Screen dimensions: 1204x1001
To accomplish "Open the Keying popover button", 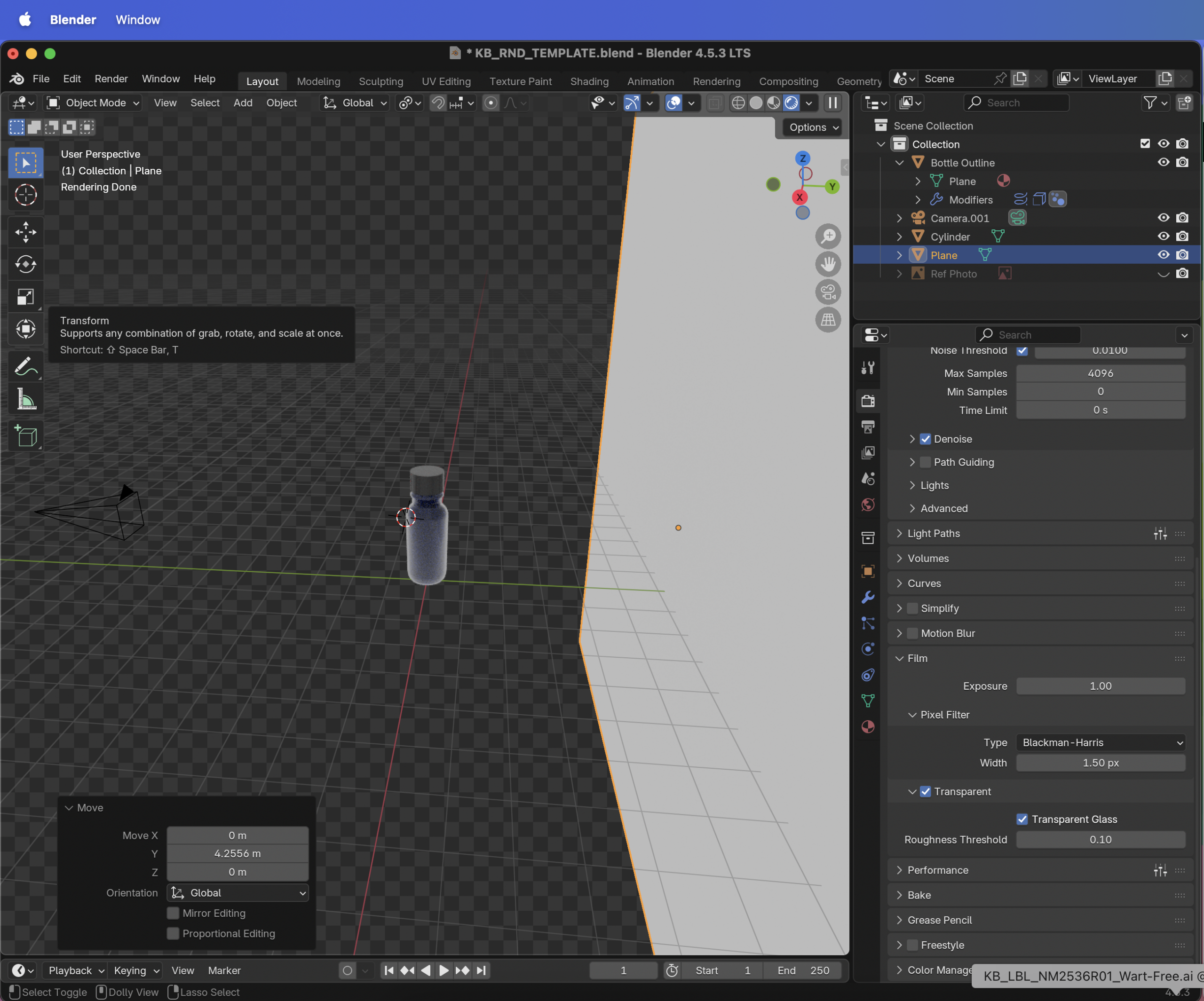I will pos(136,970).
